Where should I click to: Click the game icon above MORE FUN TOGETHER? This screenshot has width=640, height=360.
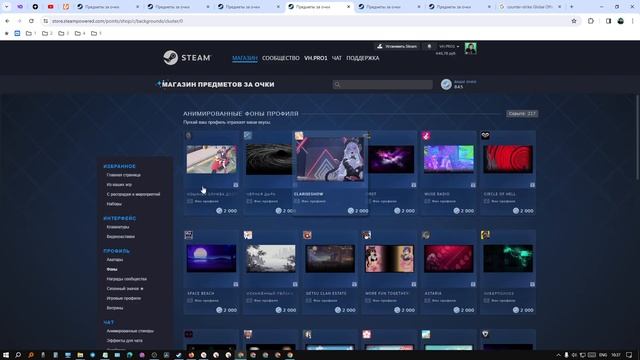(x=367, y=235)
